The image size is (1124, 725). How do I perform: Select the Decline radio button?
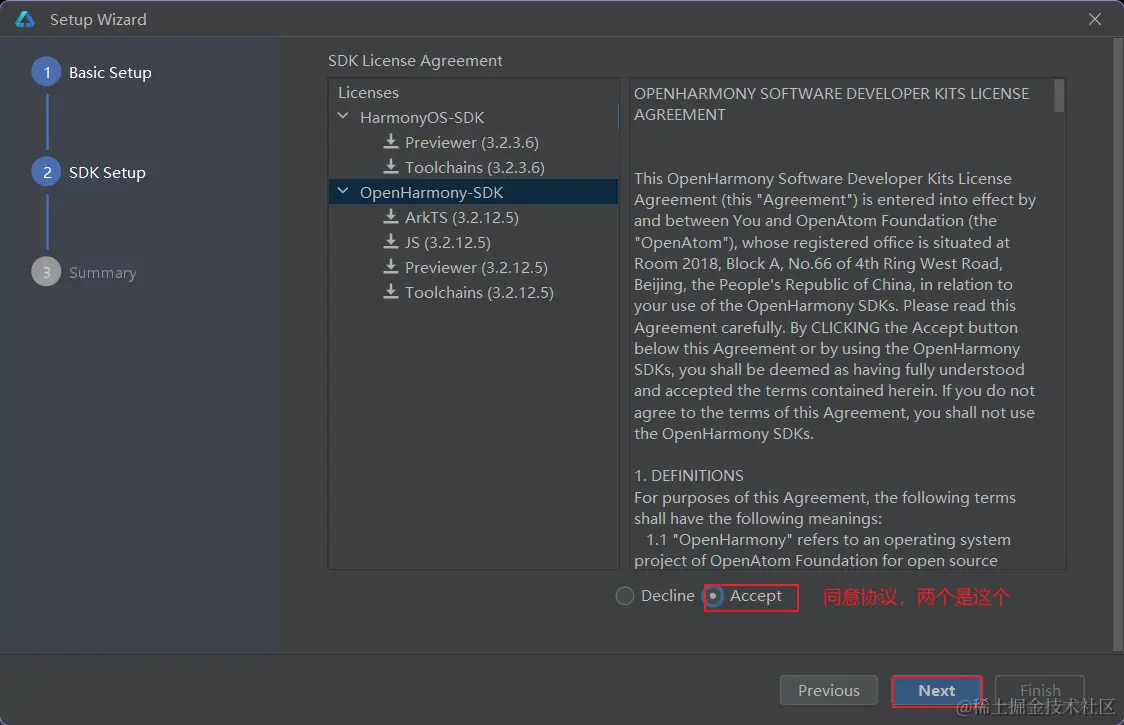tap(624, 596)
